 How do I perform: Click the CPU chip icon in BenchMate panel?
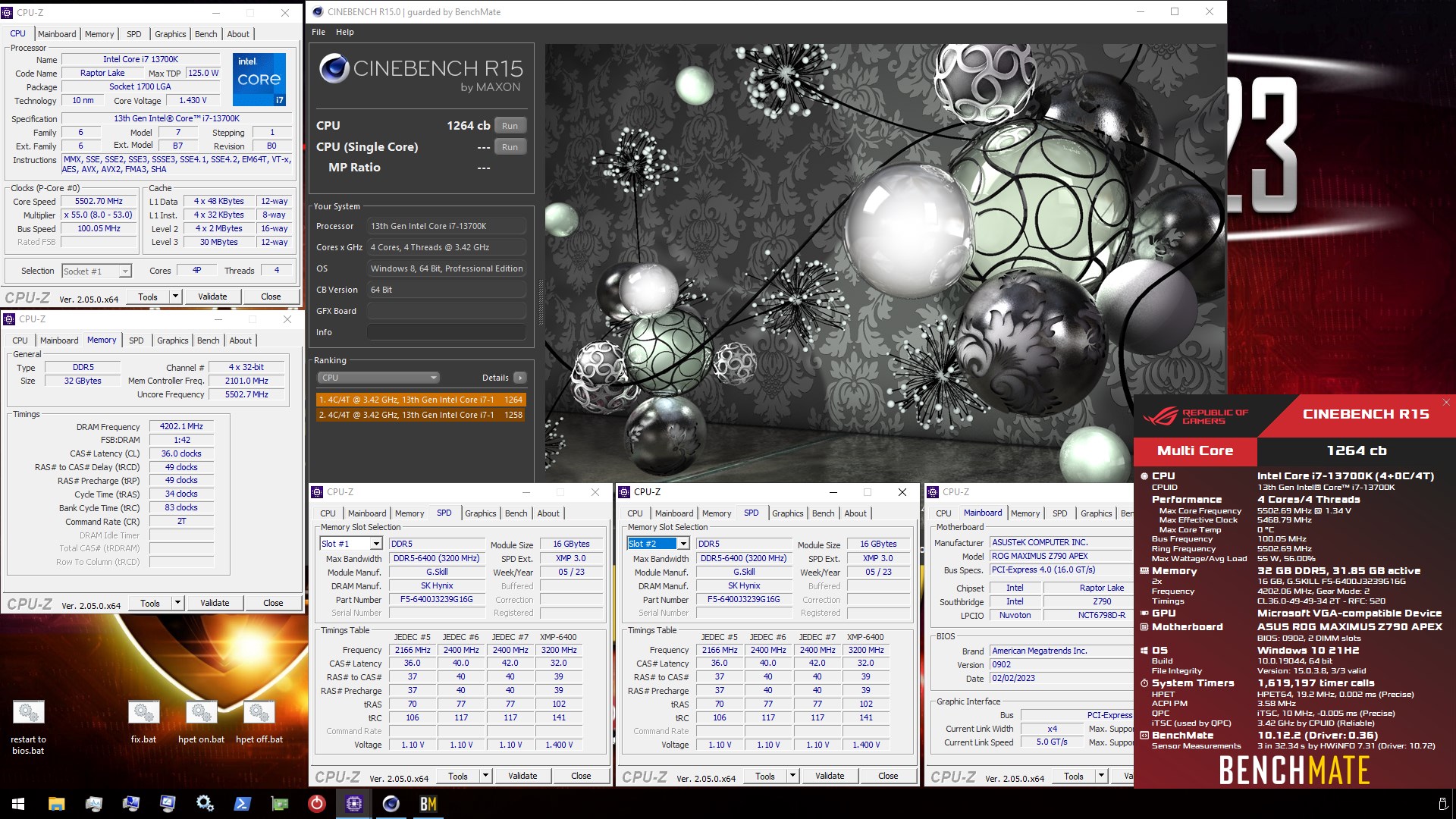click(1144, 476)
